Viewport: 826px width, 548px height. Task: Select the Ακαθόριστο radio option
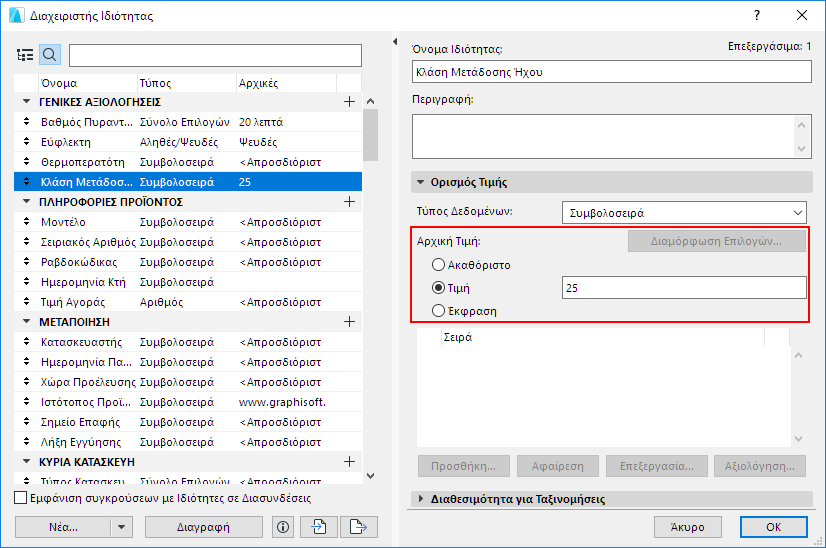pos(438,265)
